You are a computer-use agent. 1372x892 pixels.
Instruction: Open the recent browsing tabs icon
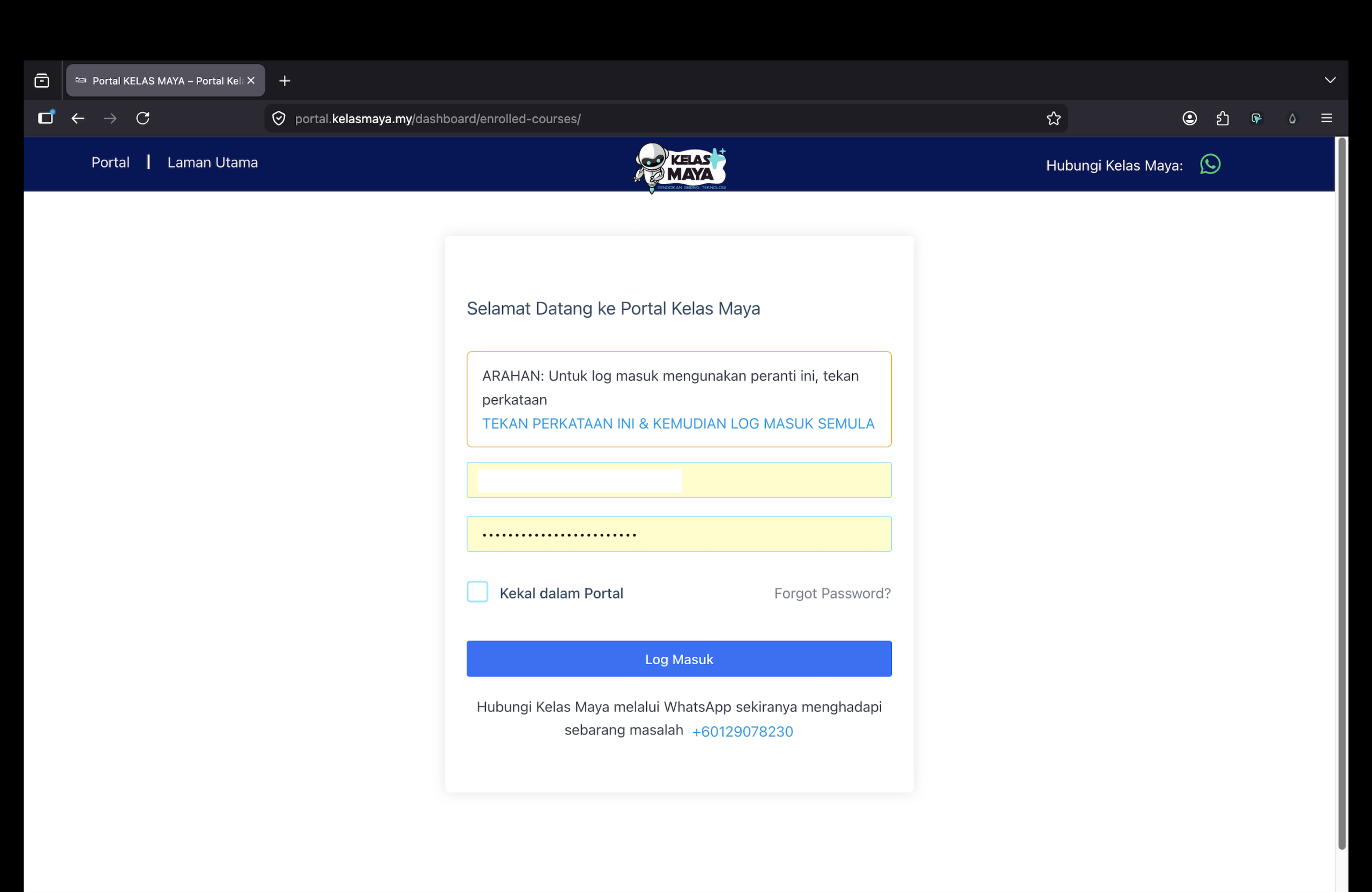click(42, 81)
